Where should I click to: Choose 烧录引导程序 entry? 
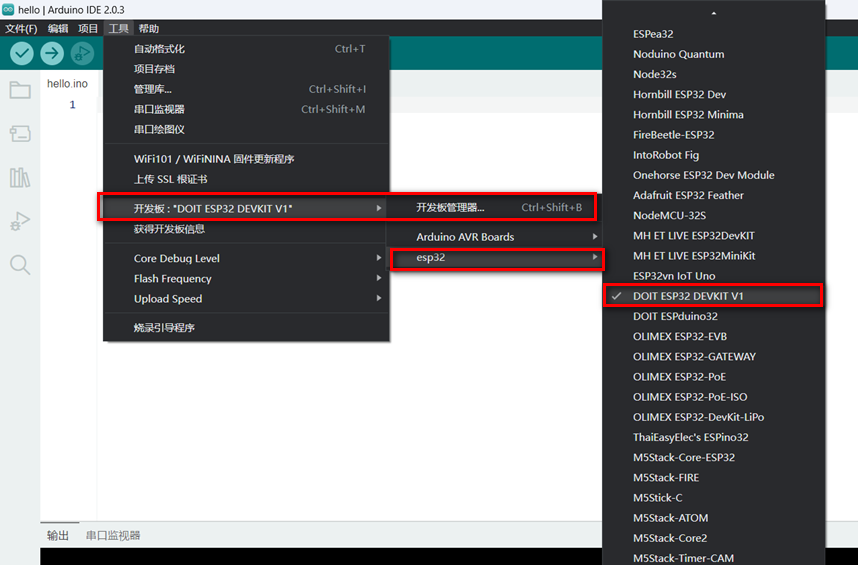pyautogui.click(x=246, y=328)
